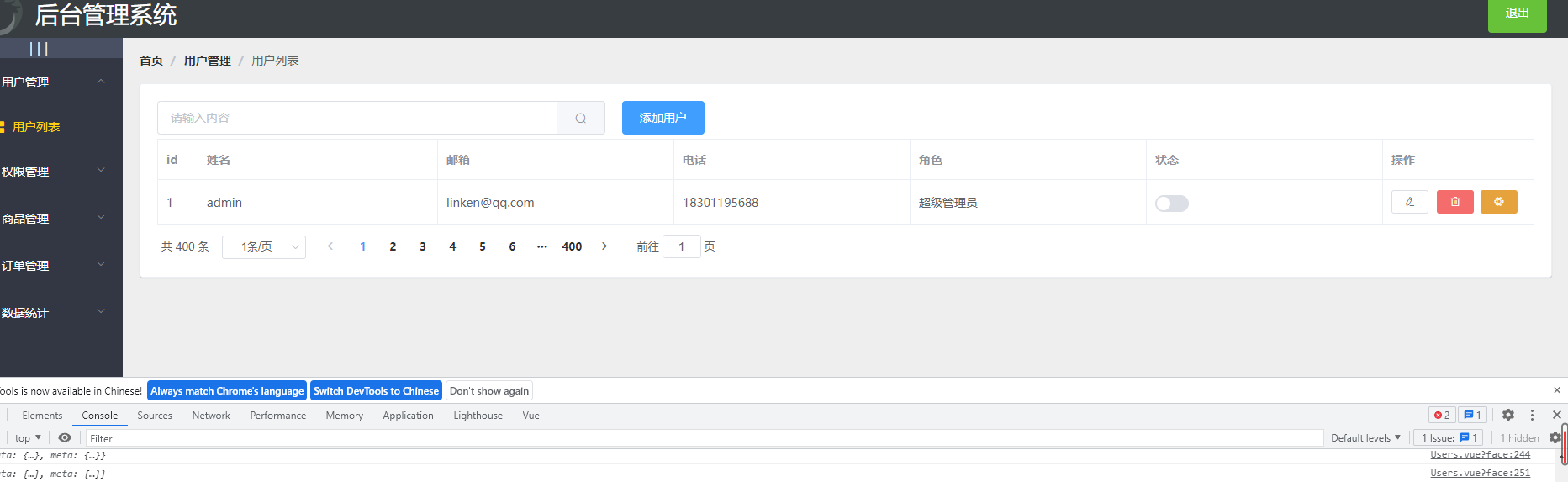
Task: Expand the 商品管理 sidebar menu
Action: [x=61, y=218]
